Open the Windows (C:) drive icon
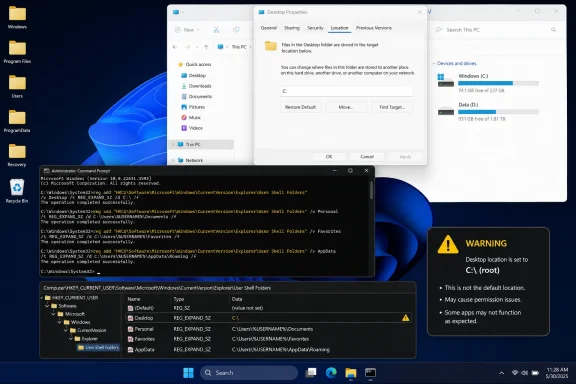This screenshot has width=576, height=384. [446, 80]
